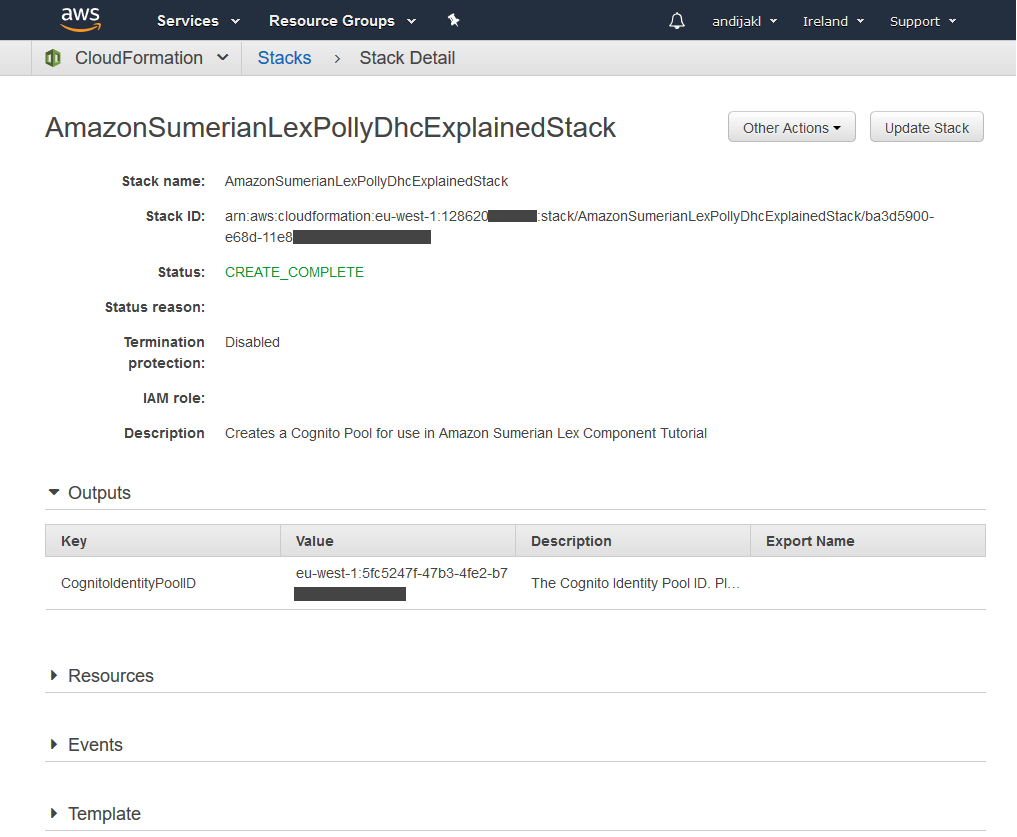Click the Stack Detail breadcrumb text
The width and height of the screenshot is (1017, 837).
[407, 58]
